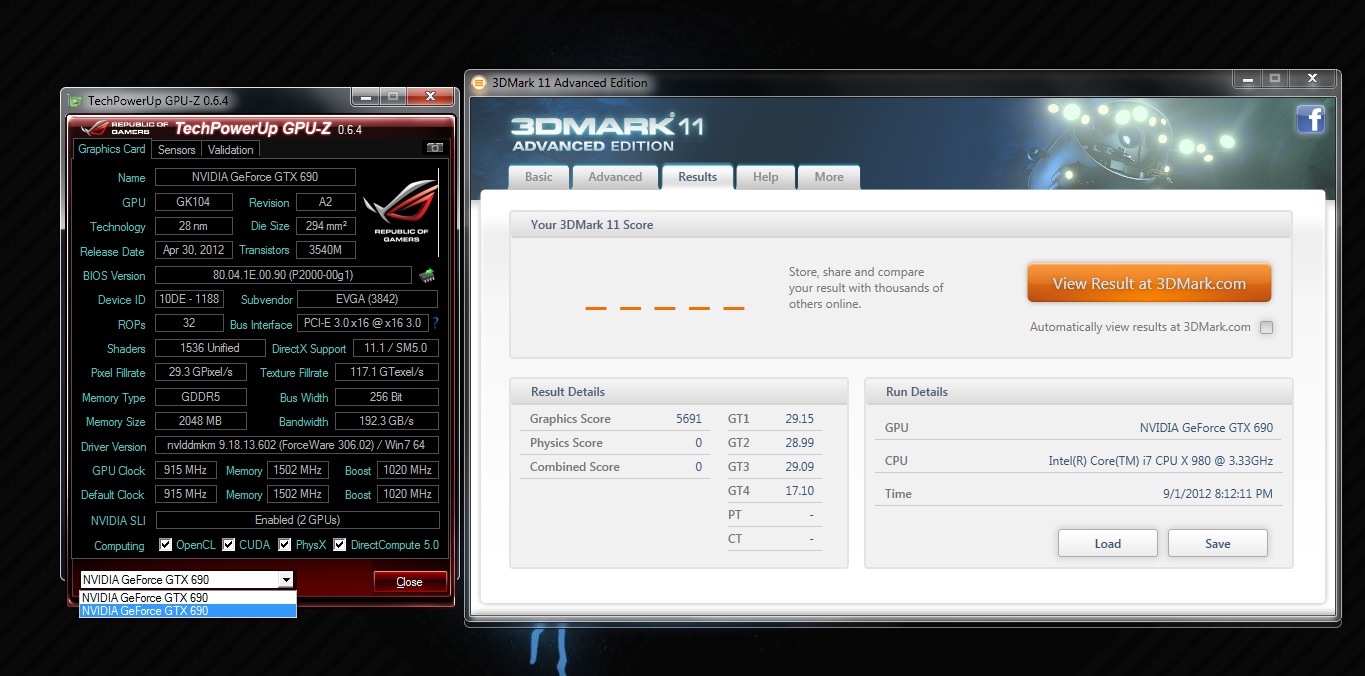Click the Transistors 3540M field
Viewport: 1365px width, 676px height.
pos(325,250)
